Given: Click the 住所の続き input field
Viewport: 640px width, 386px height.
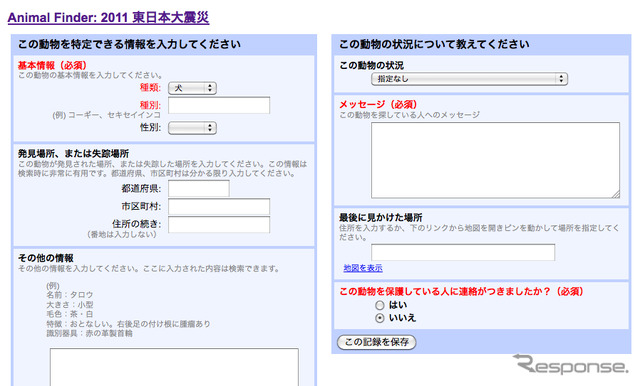Looking at the screenshot, I should click(x=219, y=224).
